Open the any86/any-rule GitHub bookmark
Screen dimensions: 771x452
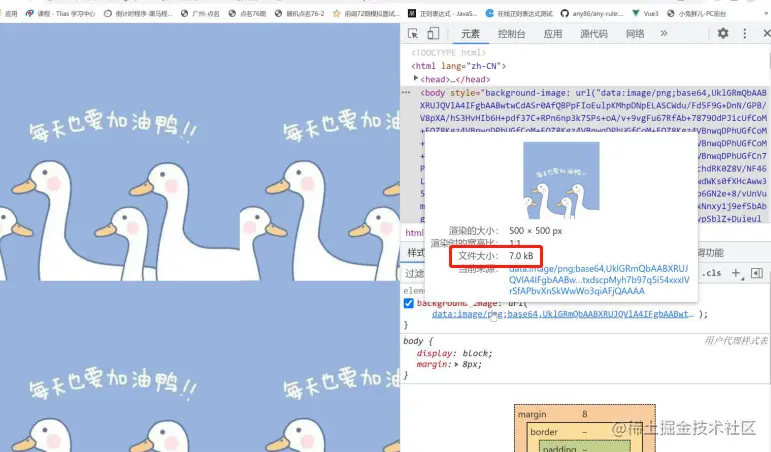coord(592,13)
